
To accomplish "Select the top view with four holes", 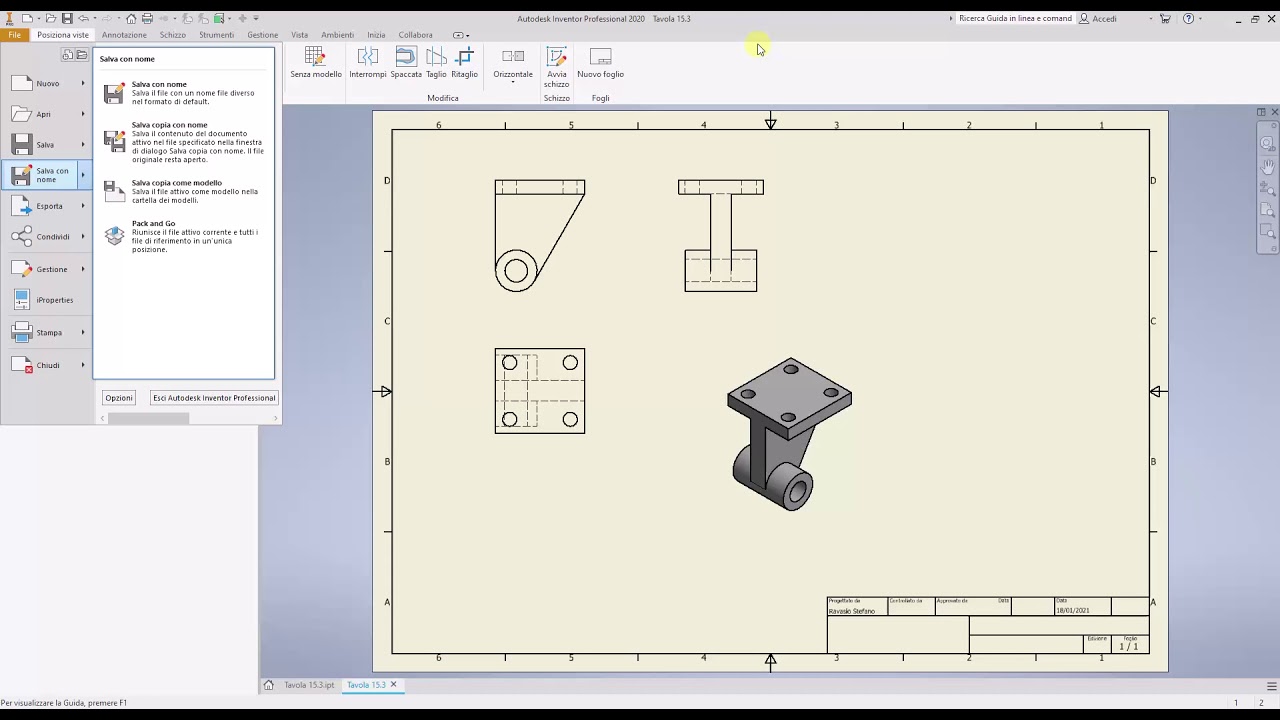I will click(540, 391).
